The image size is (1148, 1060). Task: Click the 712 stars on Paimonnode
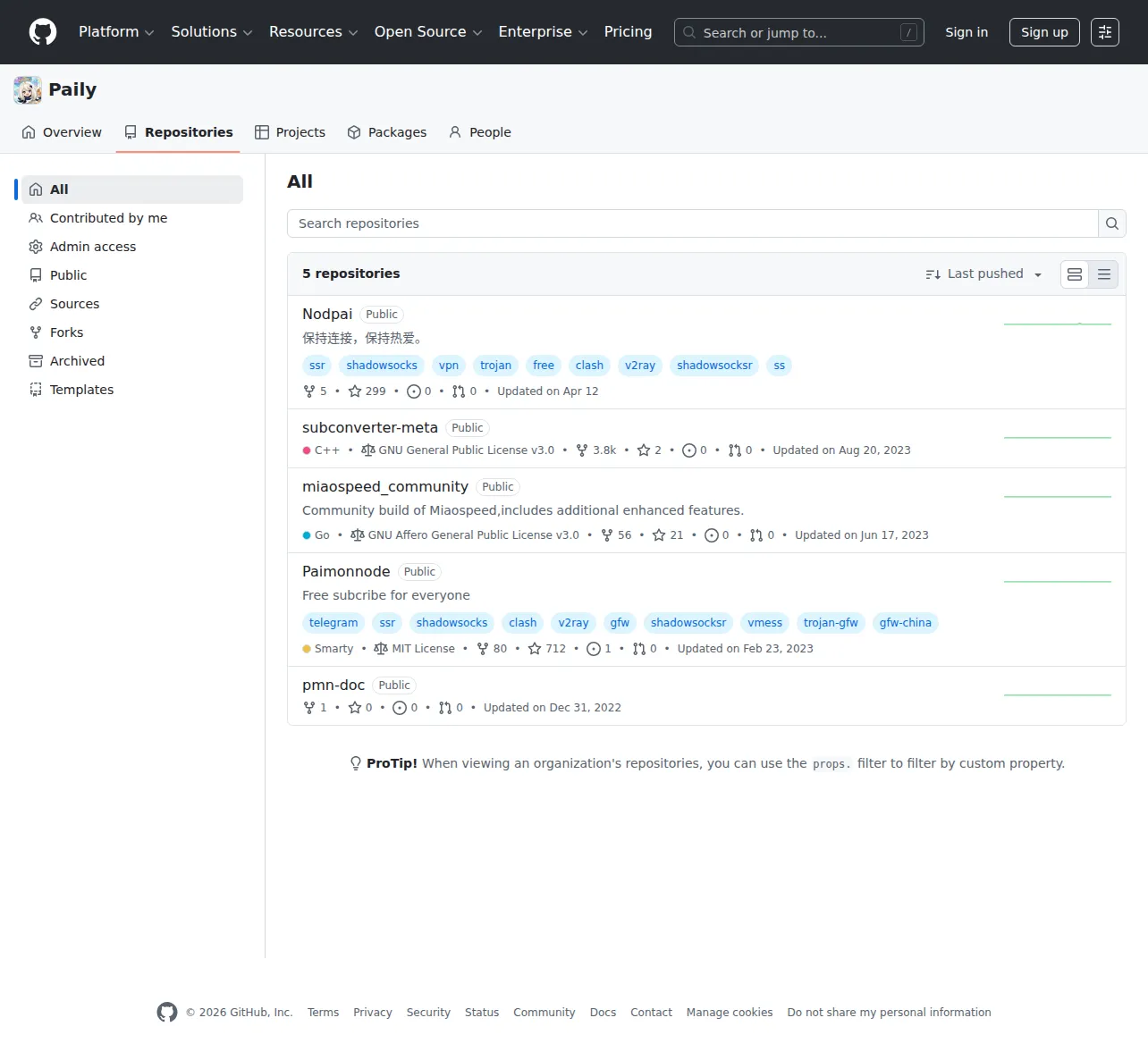547,649
